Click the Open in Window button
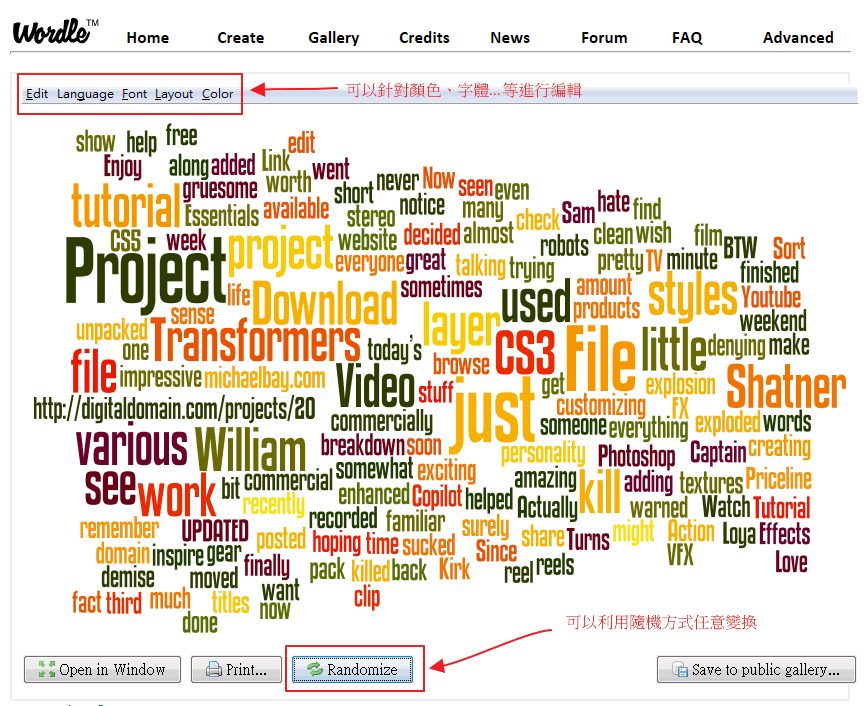The width and height of the screenshot is (867, 706). tap(102, 670)
